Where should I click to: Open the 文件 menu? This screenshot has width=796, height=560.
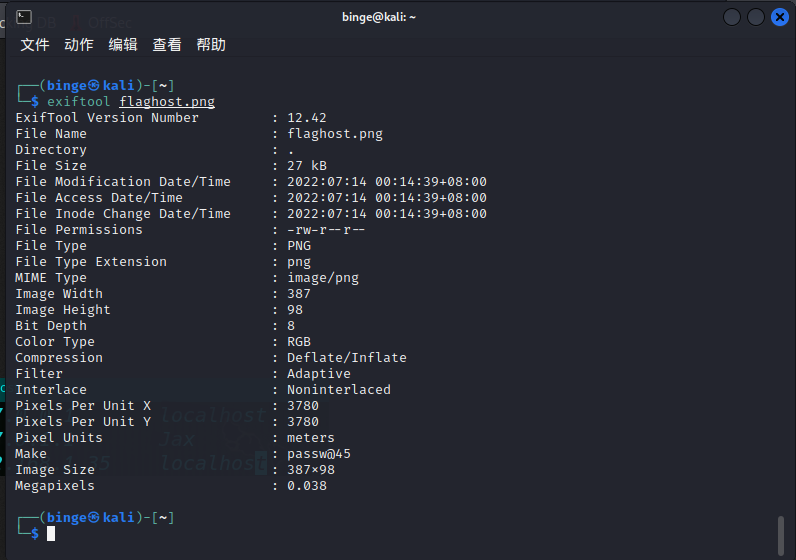[35, 45]
